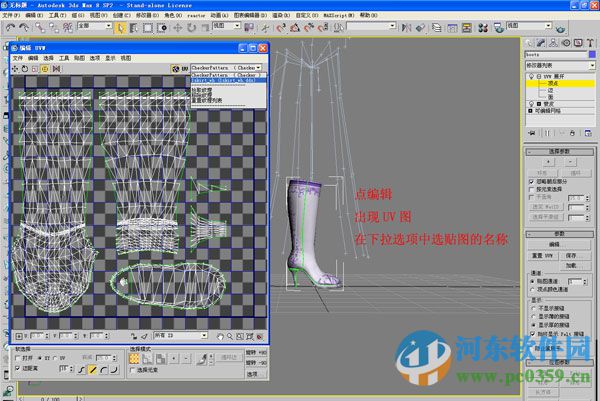Open the Layer Manager icon

coord(437,28)
